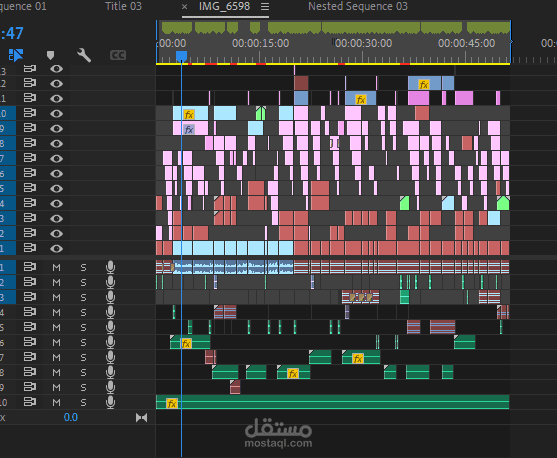Click fx badge on video track 10 light-blue clip

[x=189, y=115]
